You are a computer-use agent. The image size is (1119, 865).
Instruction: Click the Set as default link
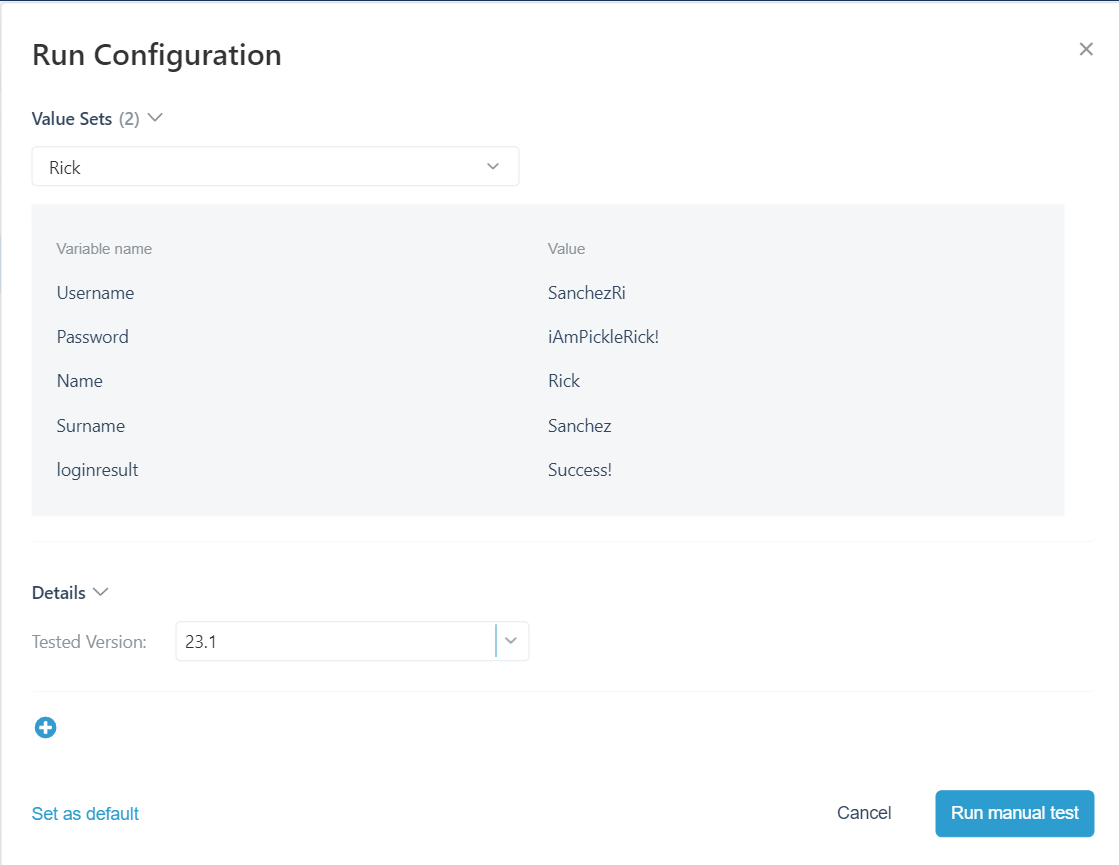pyautogui.click(x=85, y=814)
